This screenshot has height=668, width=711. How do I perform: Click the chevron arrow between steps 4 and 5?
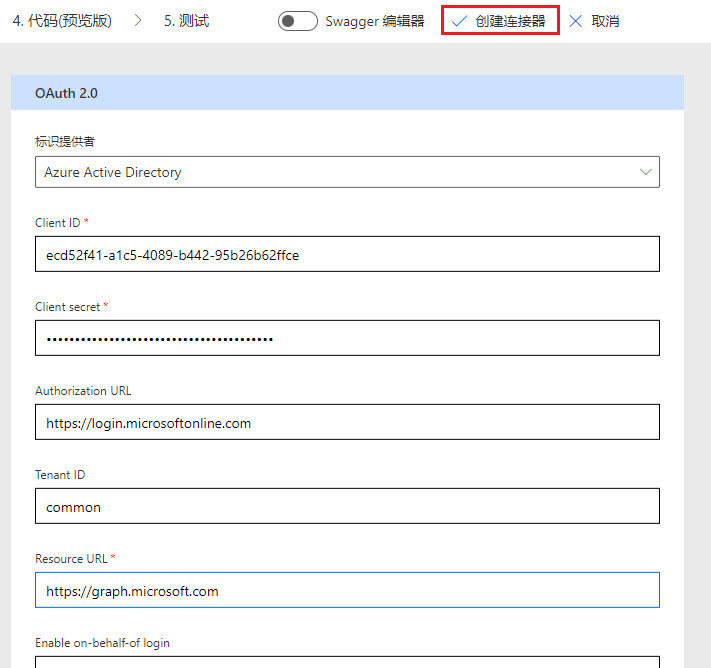138,20
